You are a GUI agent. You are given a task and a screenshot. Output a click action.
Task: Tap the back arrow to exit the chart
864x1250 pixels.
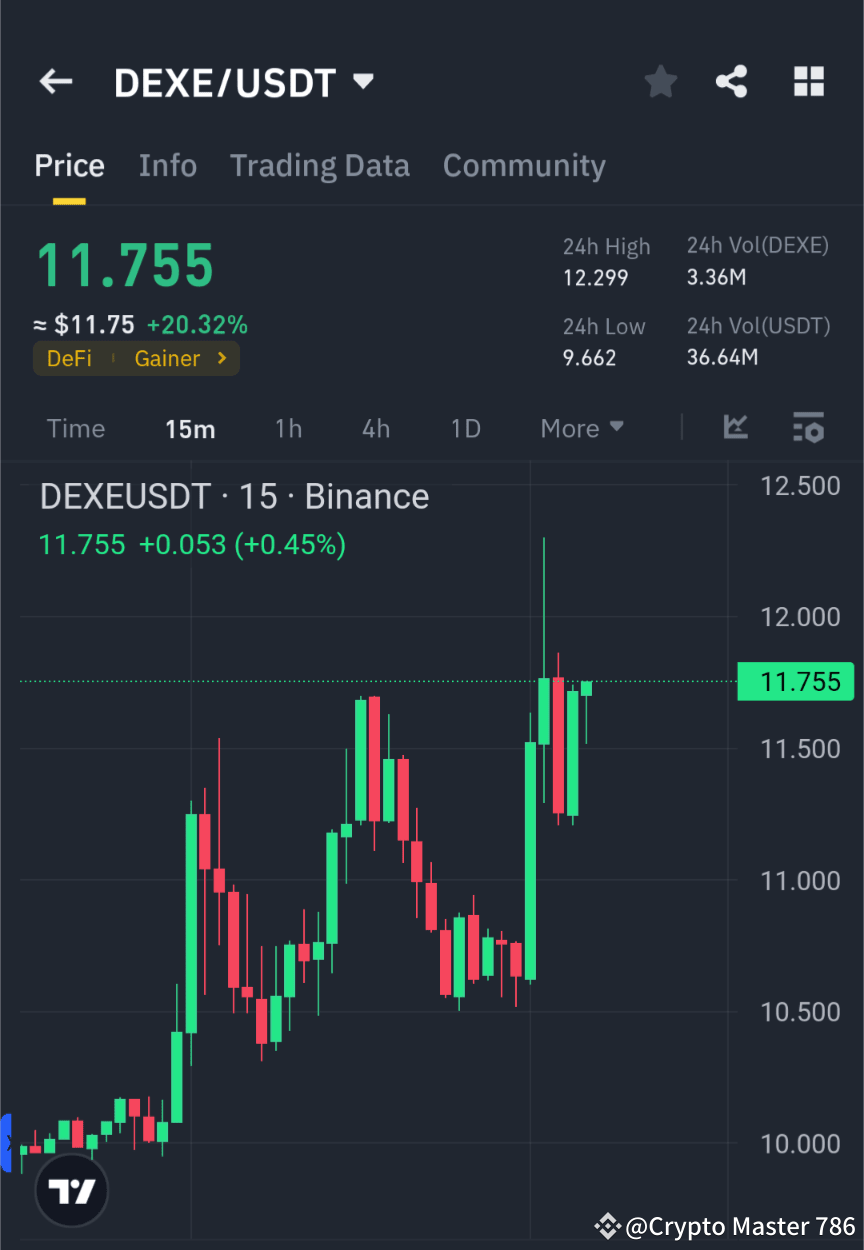click(x=55, y=82)
